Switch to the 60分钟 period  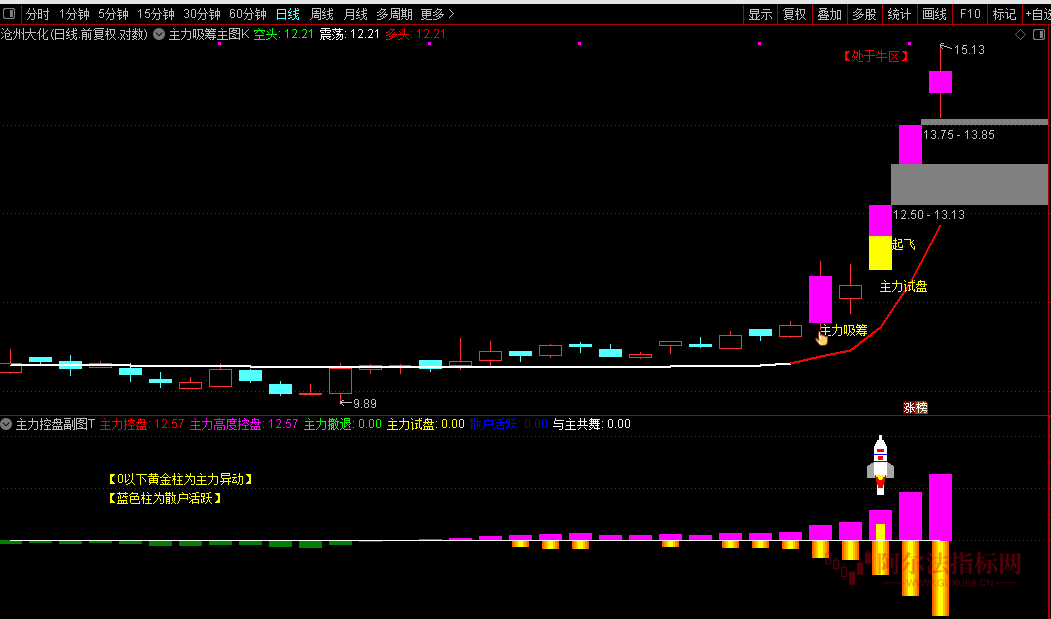[x=247, y=14]
